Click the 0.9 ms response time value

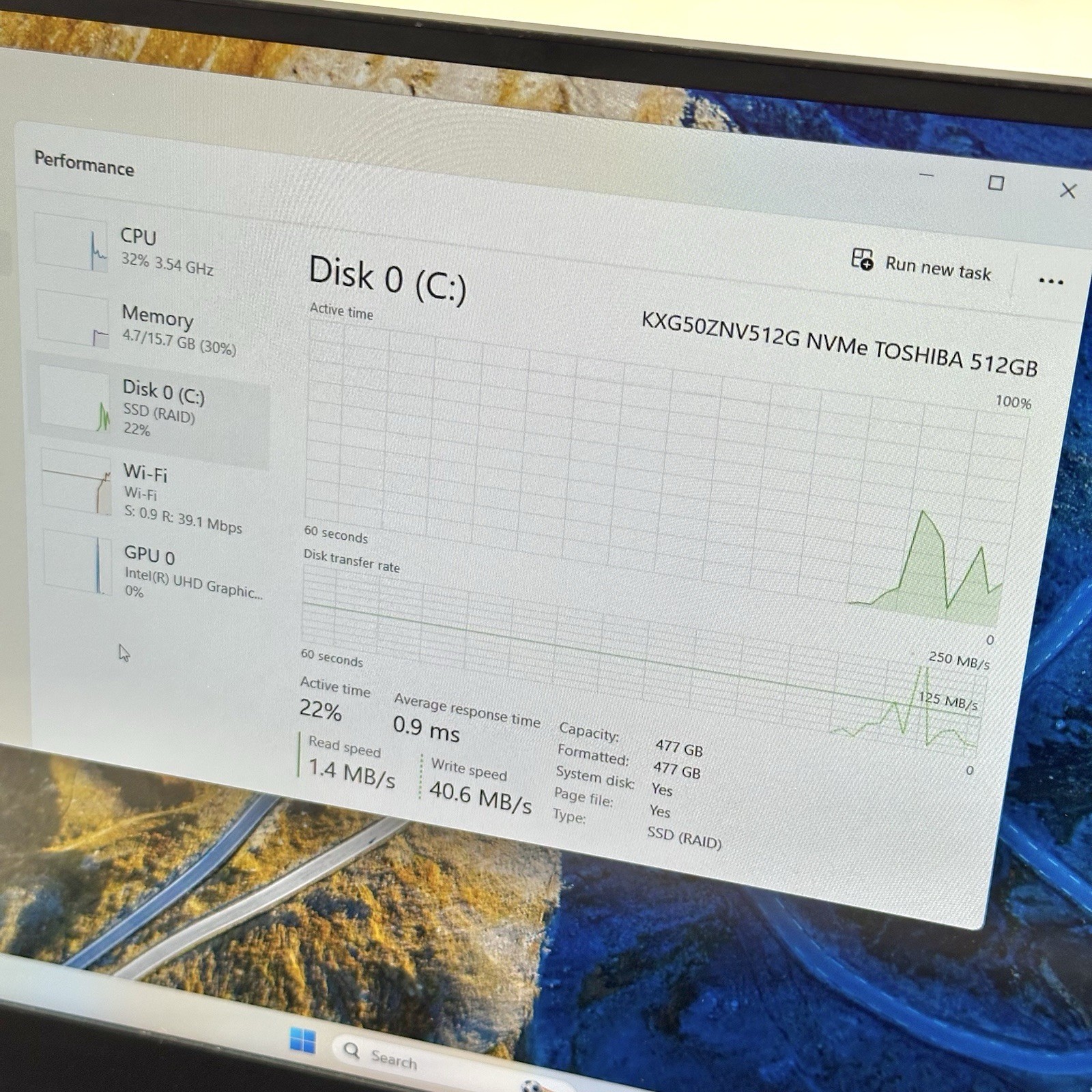pos(427,729)
